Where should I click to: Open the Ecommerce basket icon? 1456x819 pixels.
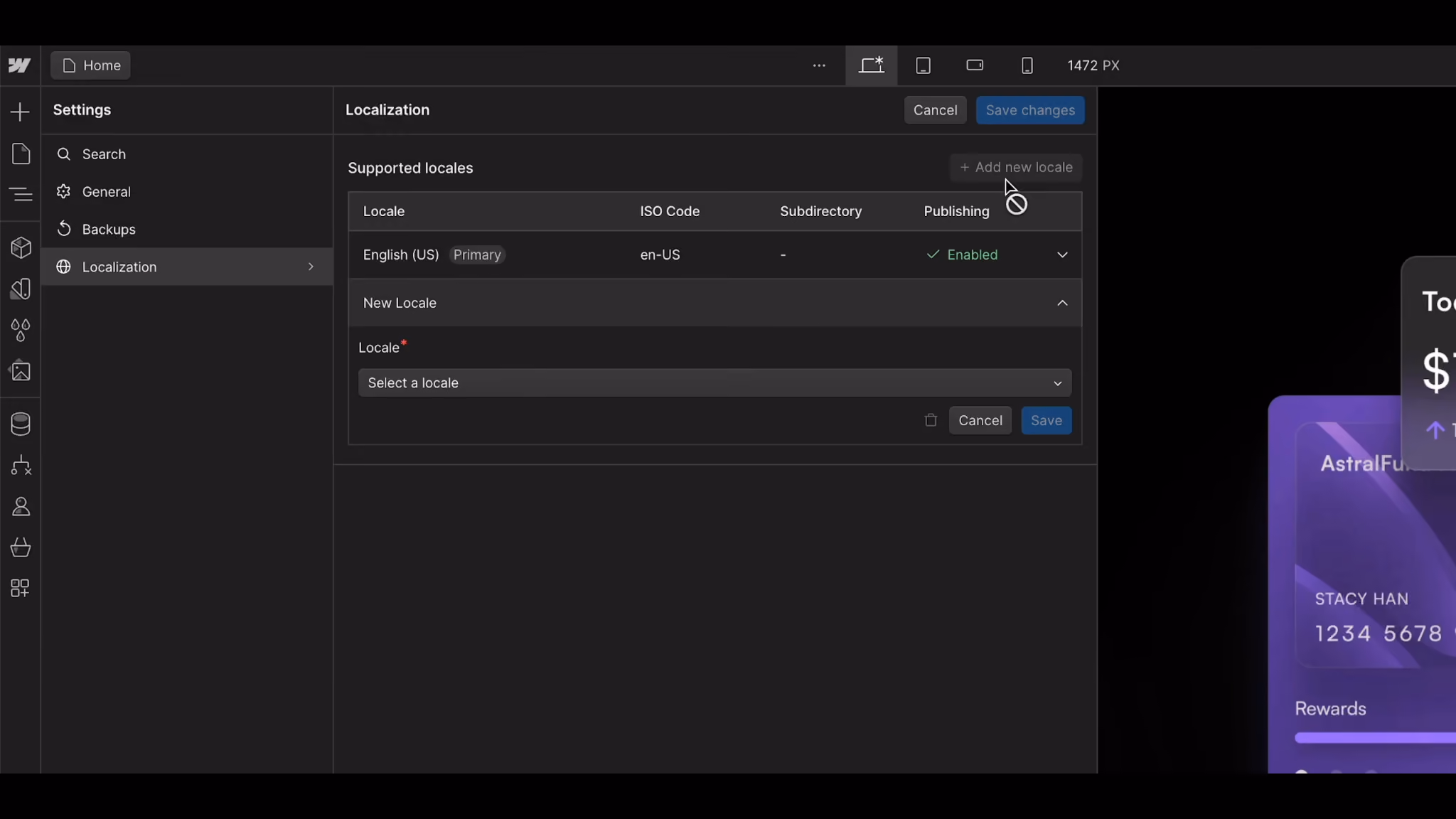click(x=21, y=547)
